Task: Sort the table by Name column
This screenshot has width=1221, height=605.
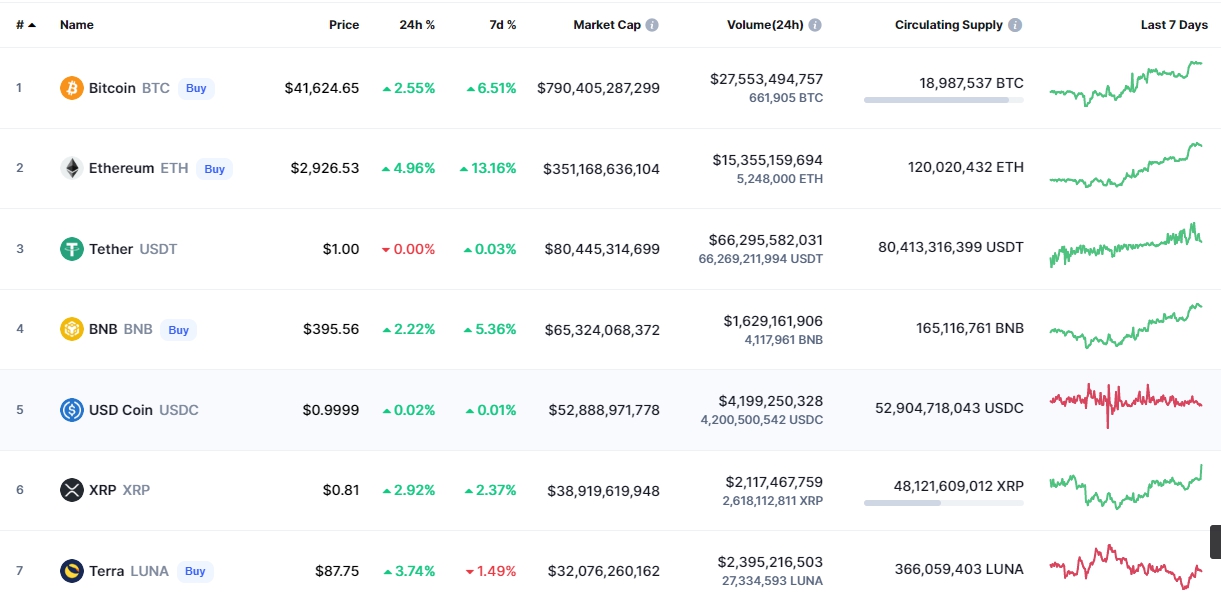Action: pyautogui.click(x=77, y=25)
